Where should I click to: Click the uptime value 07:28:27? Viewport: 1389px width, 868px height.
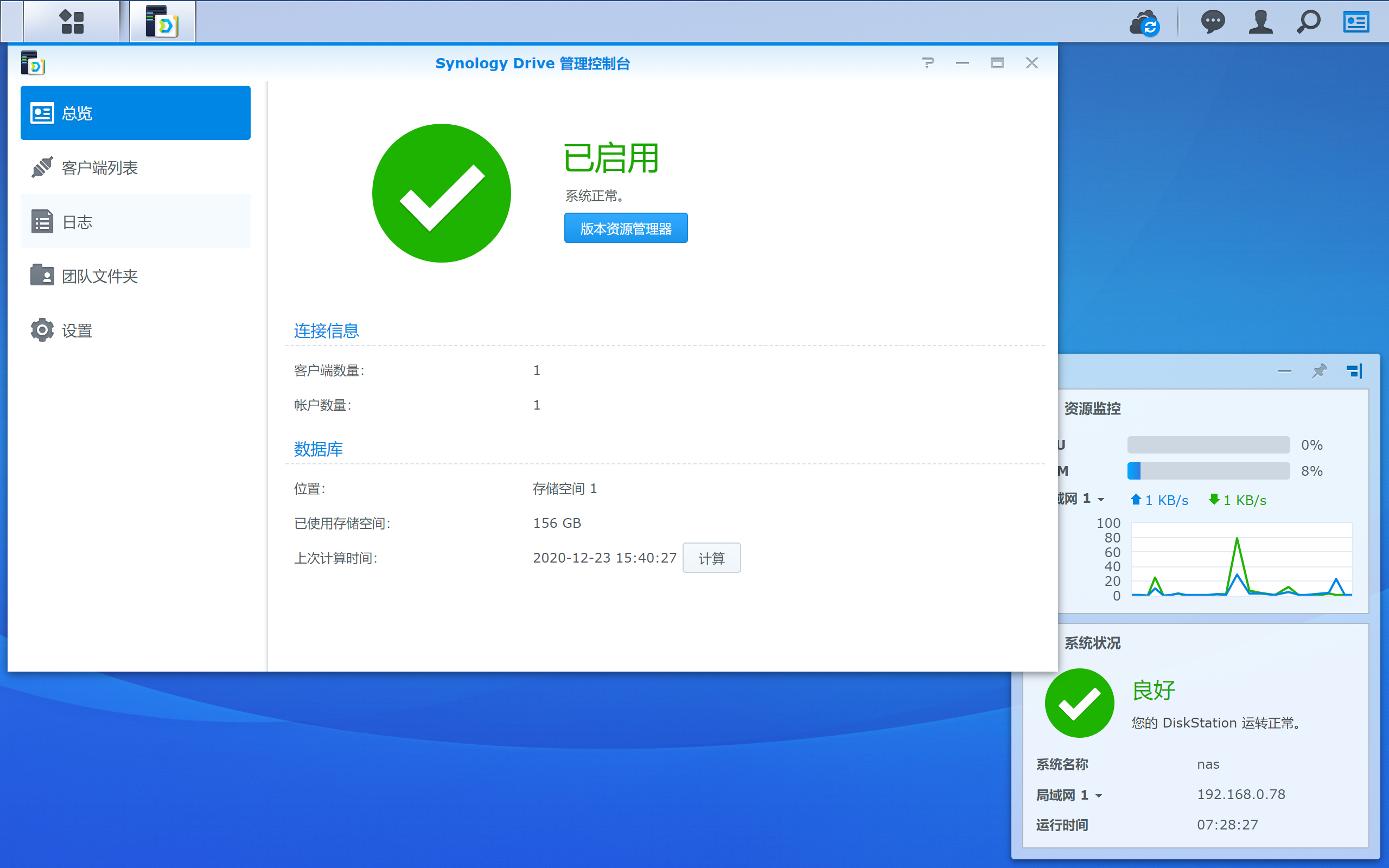[x=1227, y=825]
